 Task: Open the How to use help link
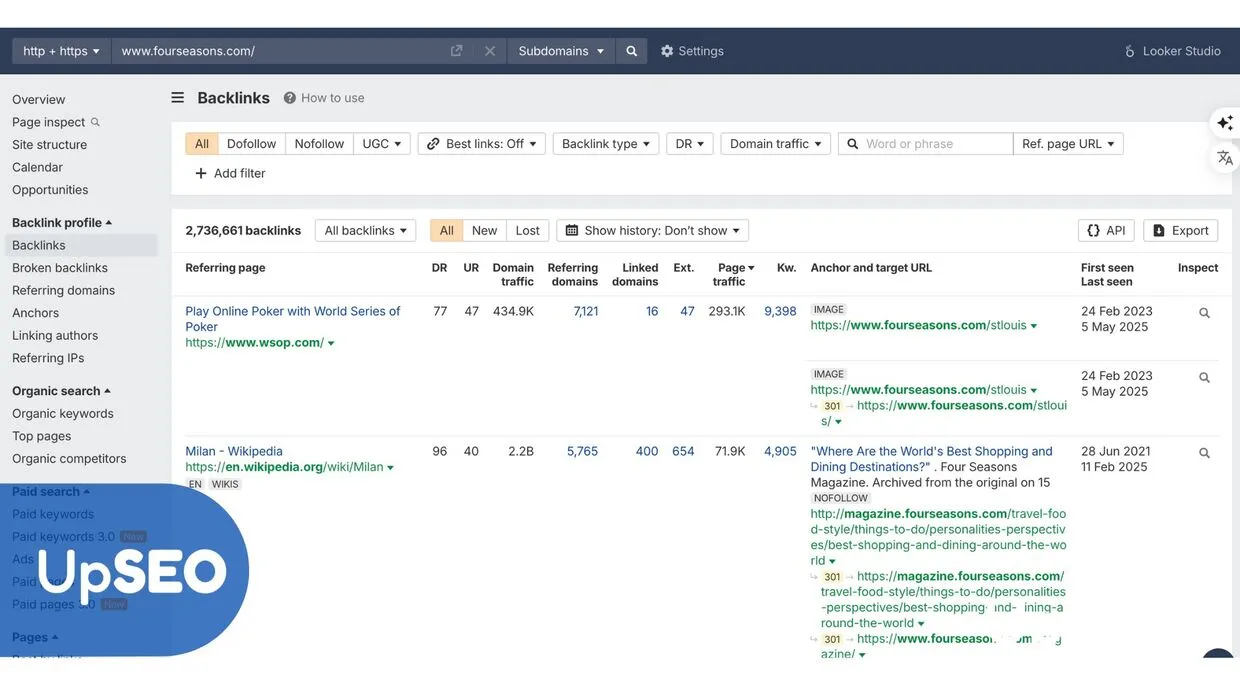tap(323, 98)
